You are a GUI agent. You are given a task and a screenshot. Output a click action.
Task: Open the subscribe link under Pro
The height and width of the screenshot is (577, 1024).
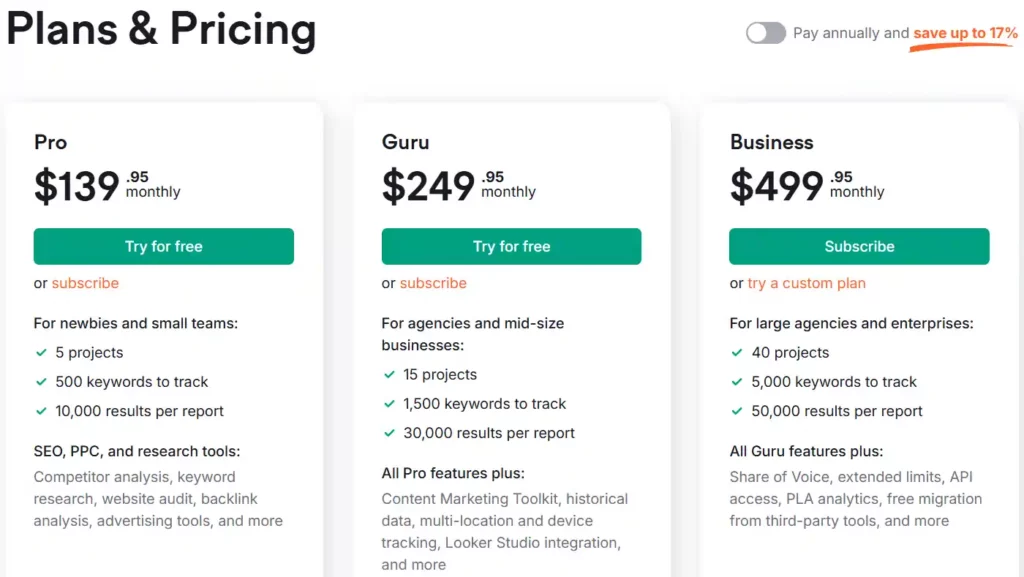(85, 283)
